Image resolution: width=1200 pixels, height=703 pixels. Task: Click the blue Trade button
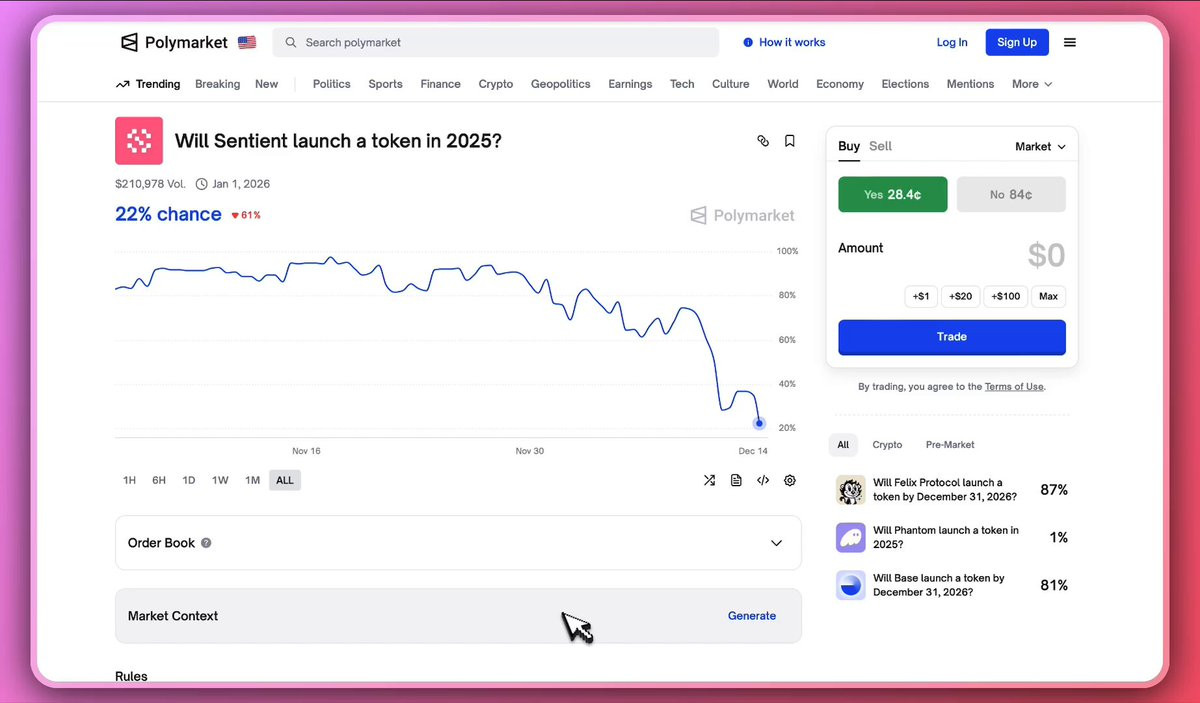(x=952, y=337)
